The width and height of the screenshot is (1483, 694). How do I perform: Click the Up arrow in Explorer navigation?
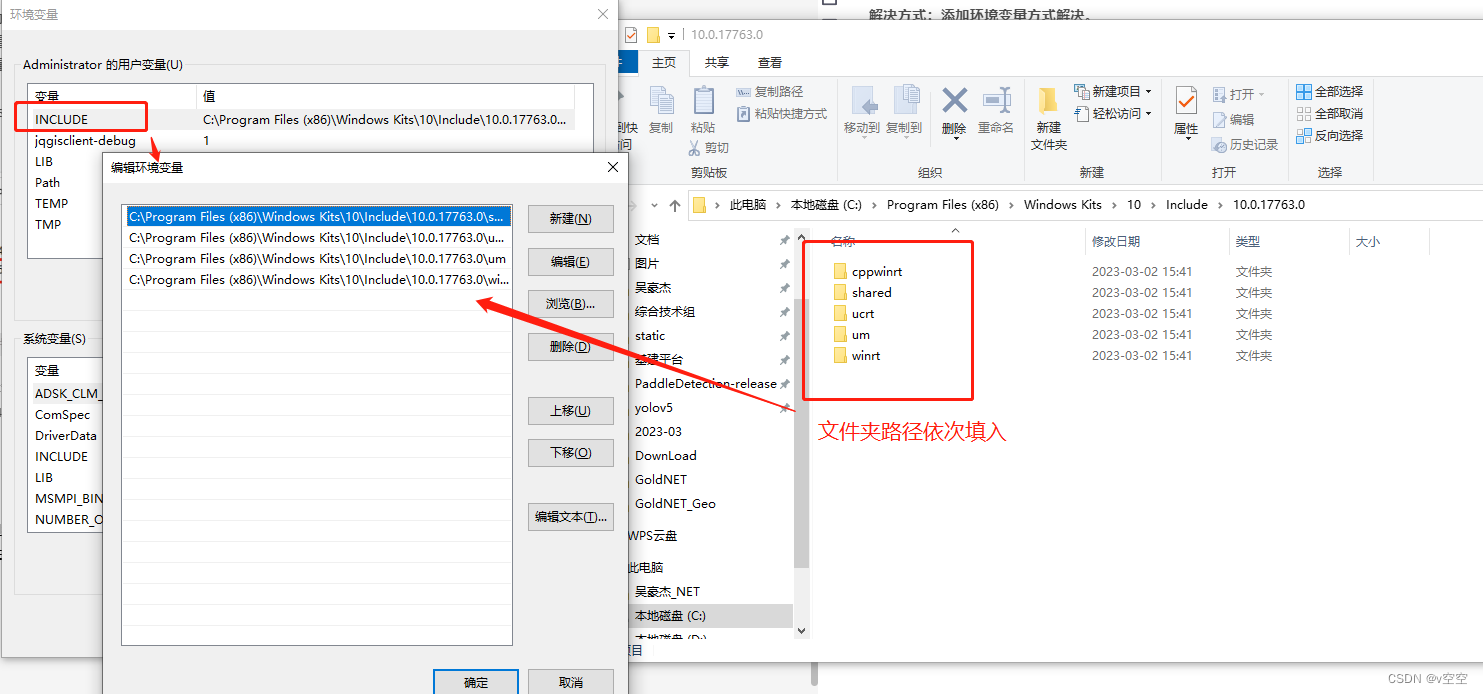pos(675,205)
